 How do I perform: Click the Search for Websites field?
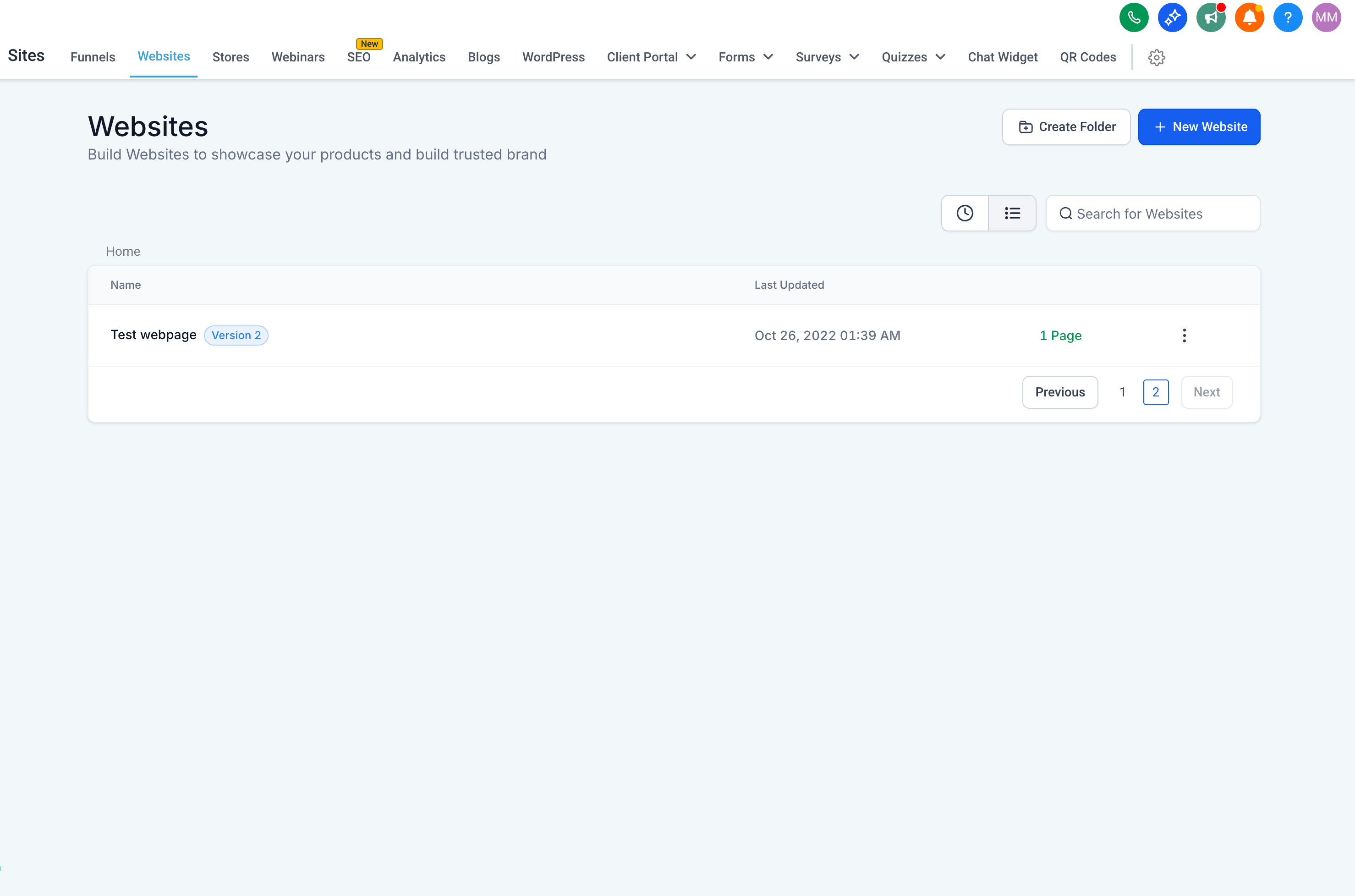coord(1152,213)
